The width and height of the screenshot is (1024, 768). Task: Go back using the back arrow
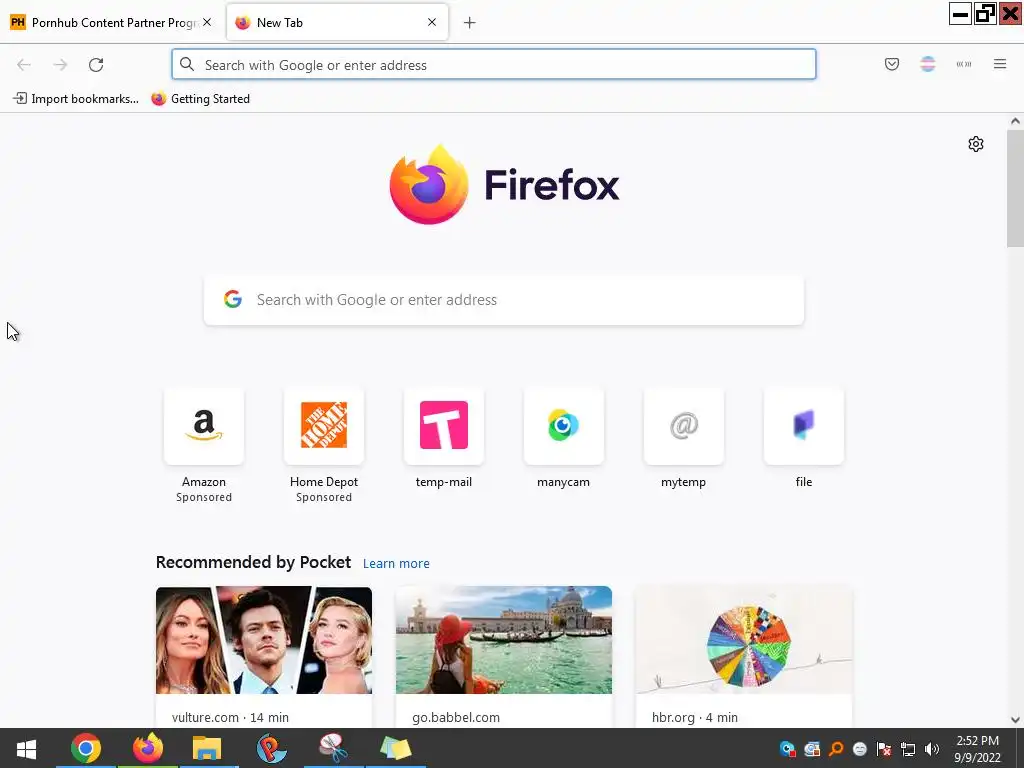(24, 65)
